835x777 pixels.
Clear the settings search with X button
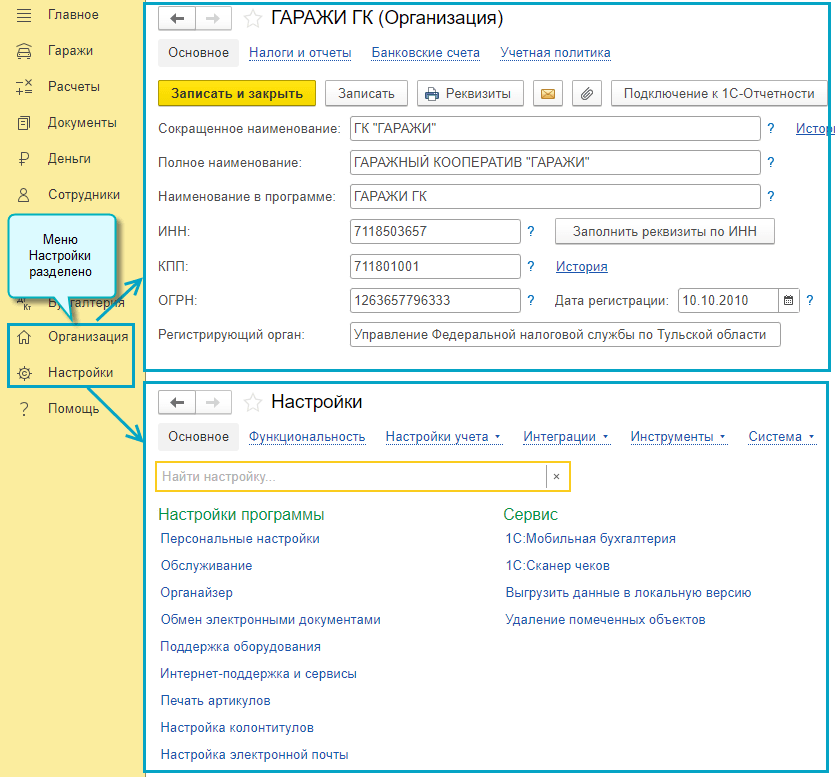(557, 477)
